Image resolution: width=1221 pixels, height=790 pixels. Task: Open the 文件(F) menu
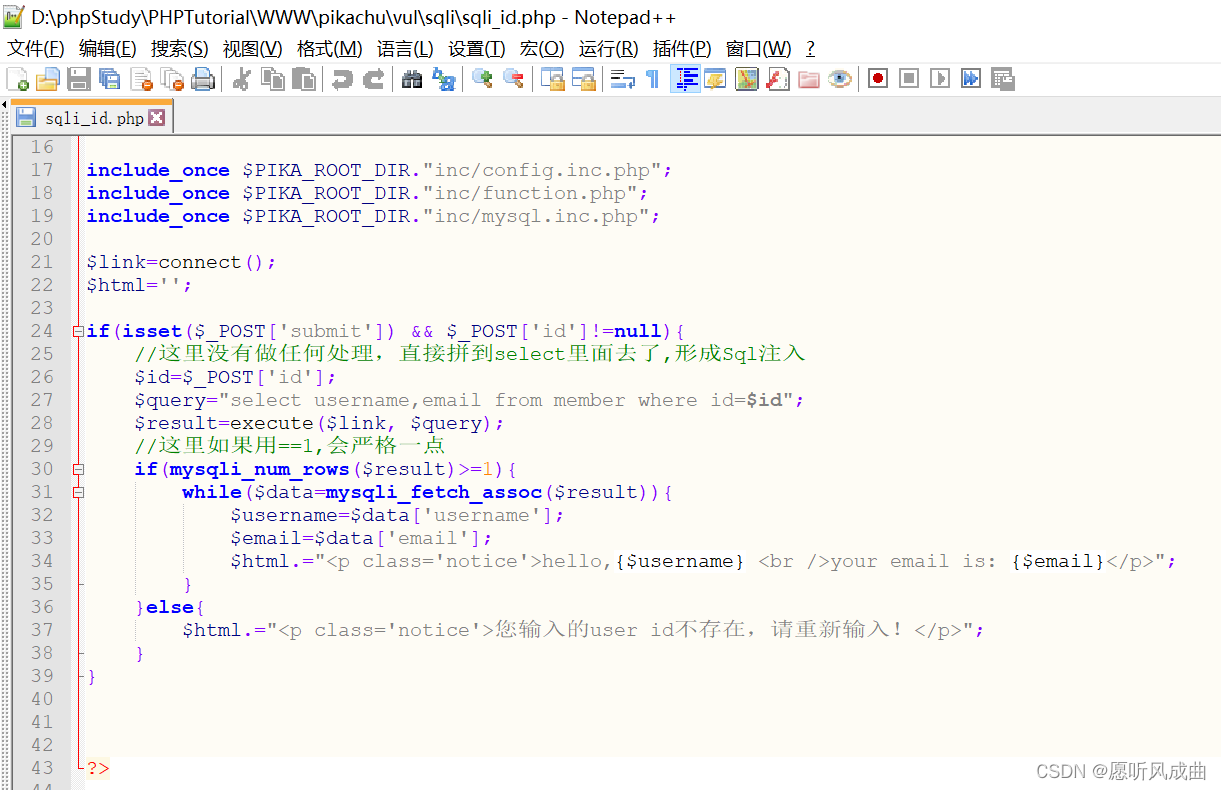(36, 49)
